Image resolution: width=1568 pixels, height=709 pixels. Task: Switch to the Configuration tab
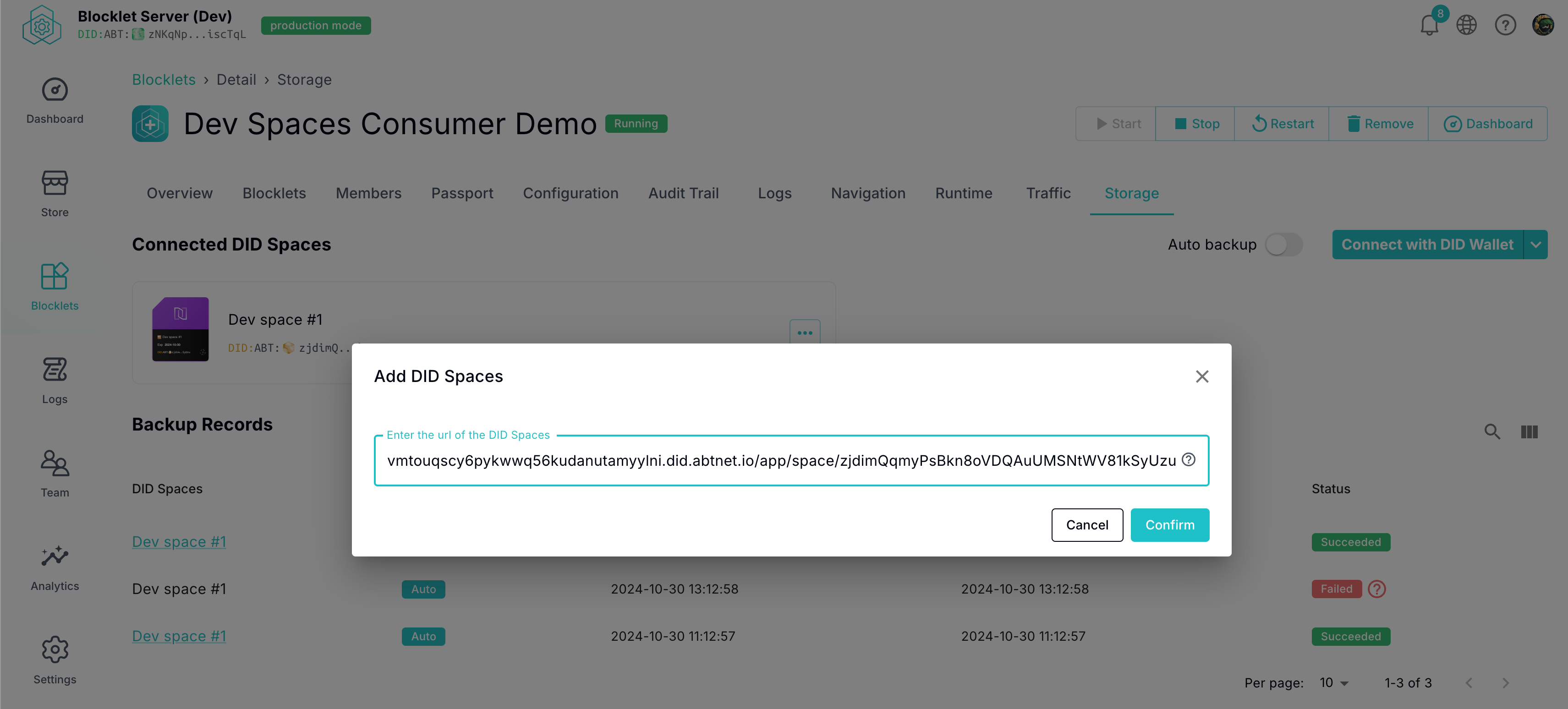click(570, 193)
